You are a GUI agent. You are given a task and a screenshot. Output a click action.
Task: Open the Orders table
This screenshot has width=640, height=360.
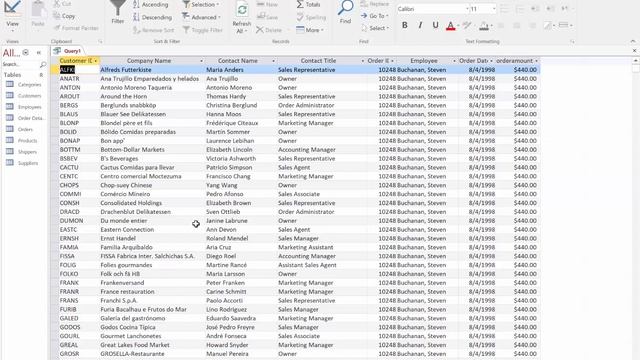click(x=24, y=129)
